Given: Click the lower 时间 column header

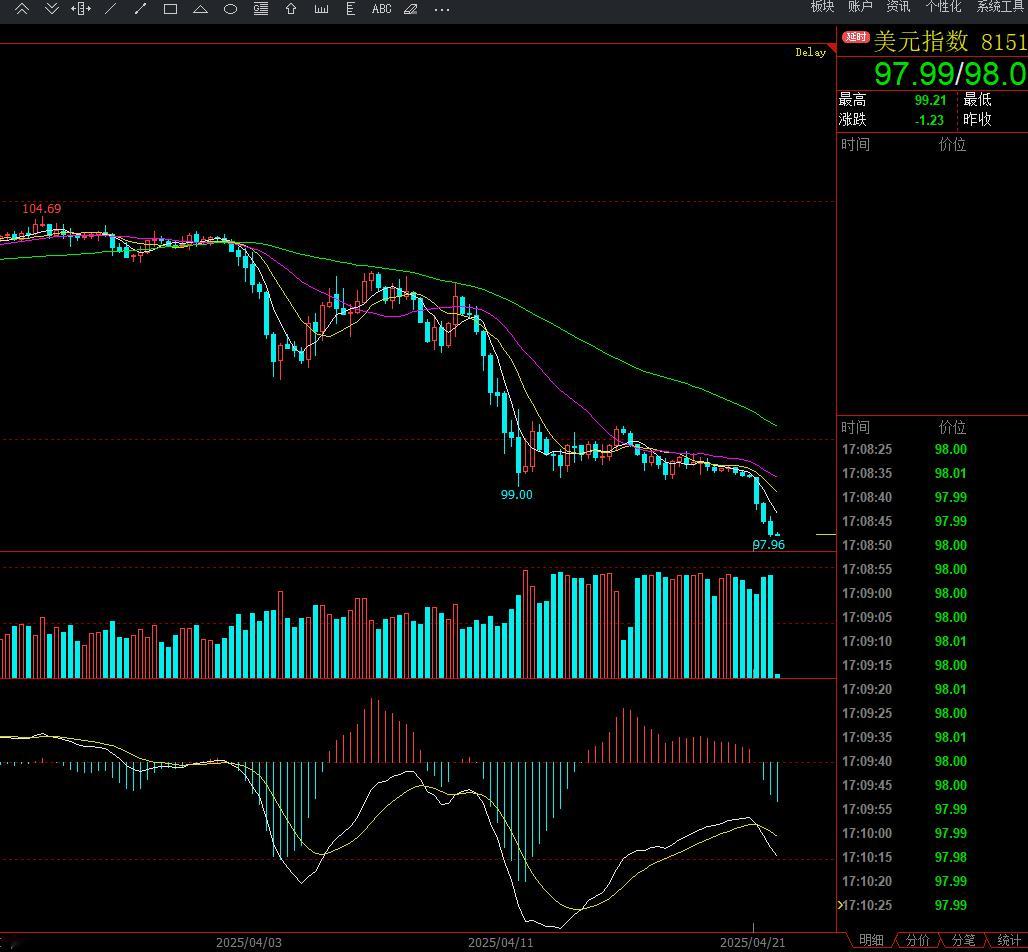Looking at the screenshot, I should (x=856, y=427).
